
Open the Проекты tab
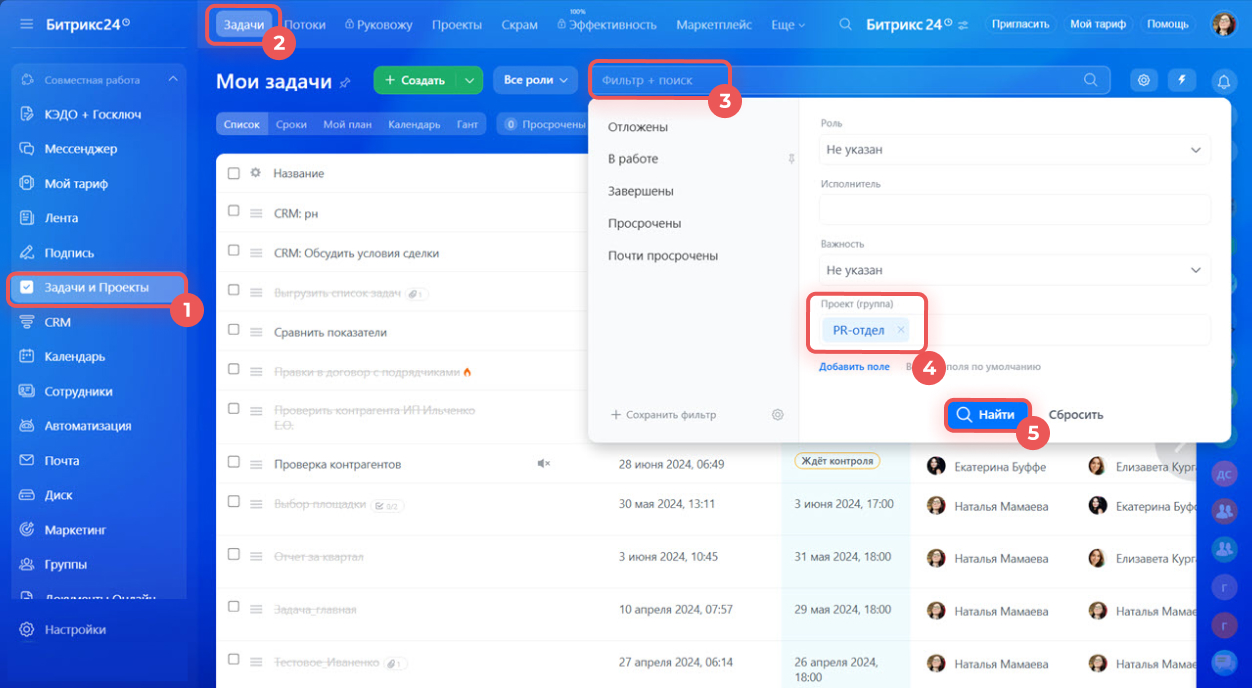point(457,25)
